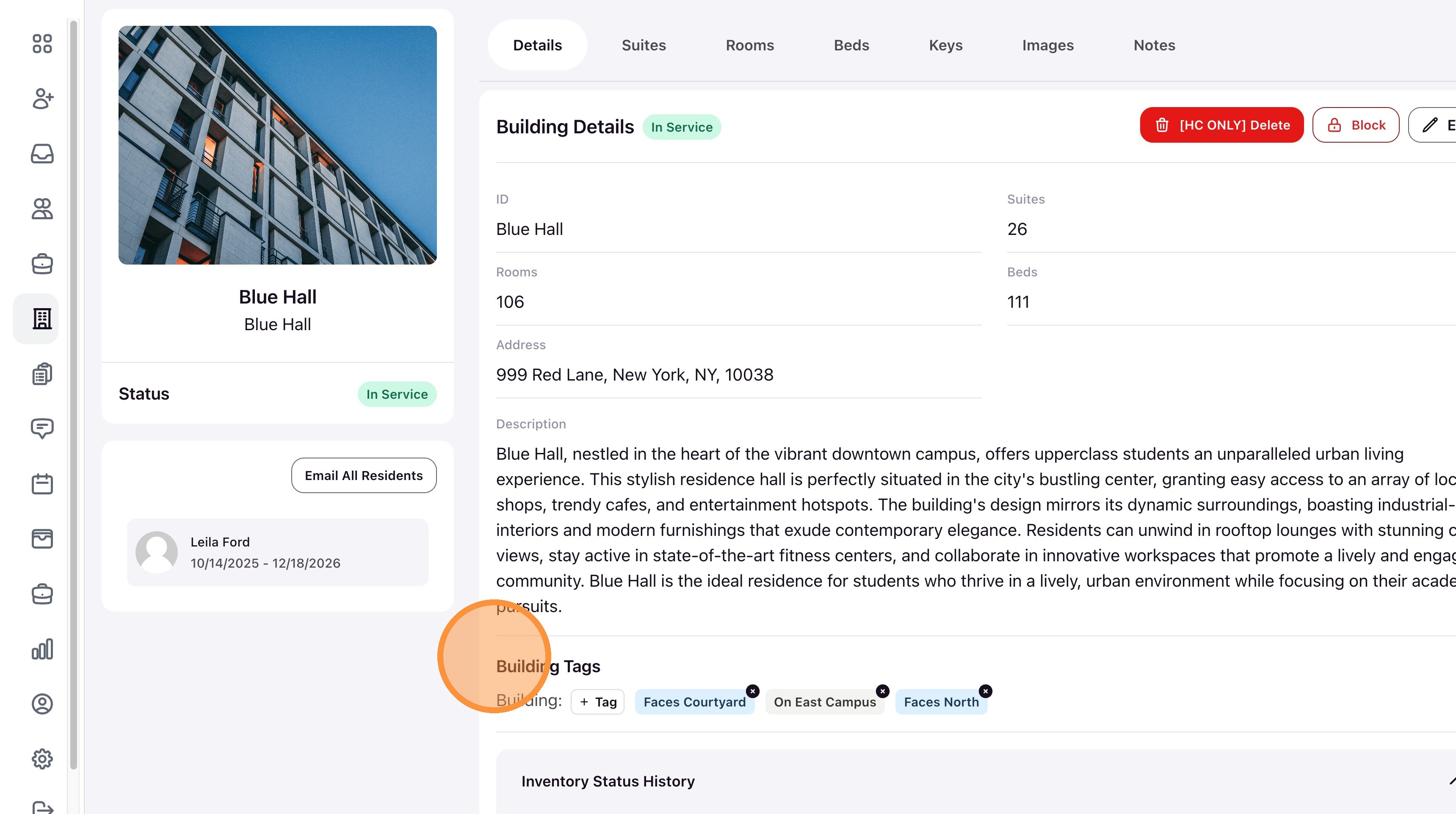The height and width of the screenshot is (814, 1456).
Task: Click the Email All Residents button
Action: pyautogui.click(x=363, y=475)
